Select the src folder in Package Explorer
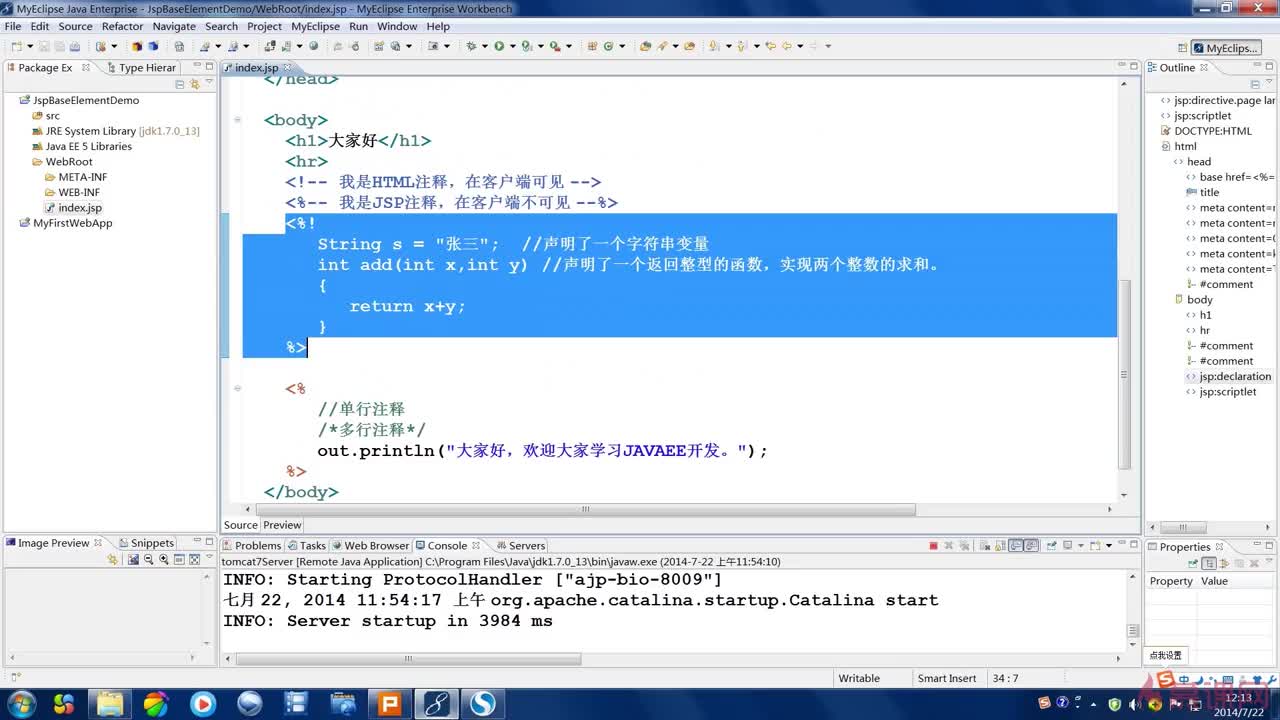Image resolution: width=1280 pixels, height=720 pixels. (x=46, y=116)
